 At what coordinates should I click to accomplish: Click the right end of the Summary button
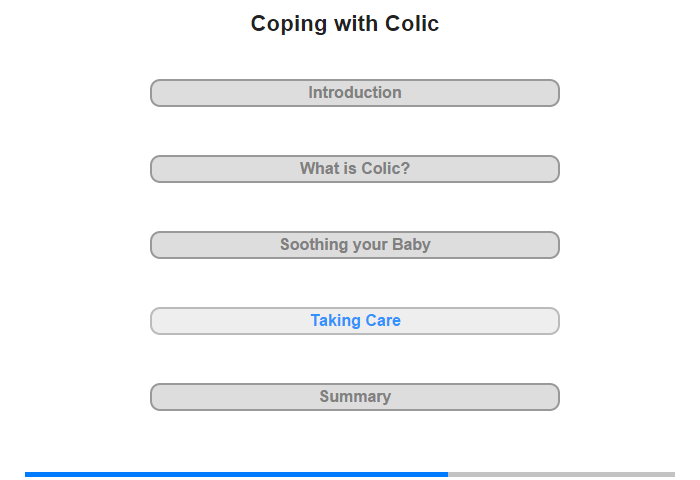click(554, 397)
